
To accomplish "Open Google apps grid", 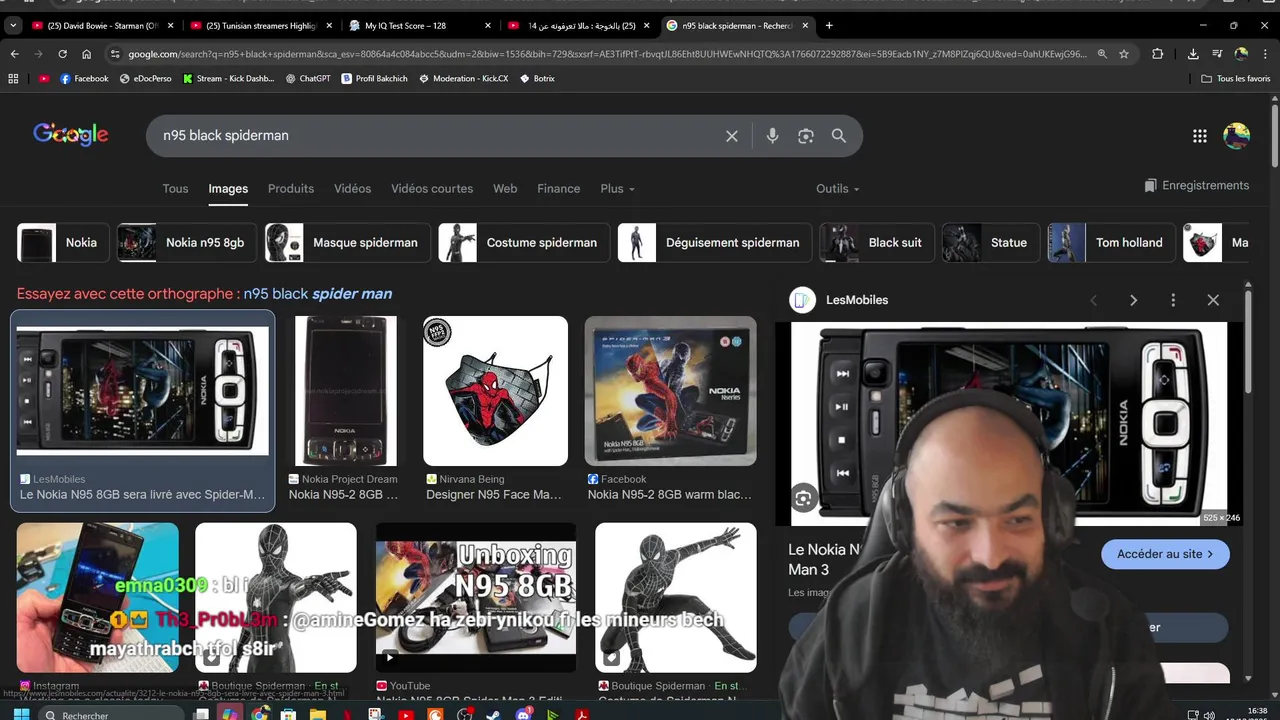I will pyautogui.click(x=1200, y=136).
